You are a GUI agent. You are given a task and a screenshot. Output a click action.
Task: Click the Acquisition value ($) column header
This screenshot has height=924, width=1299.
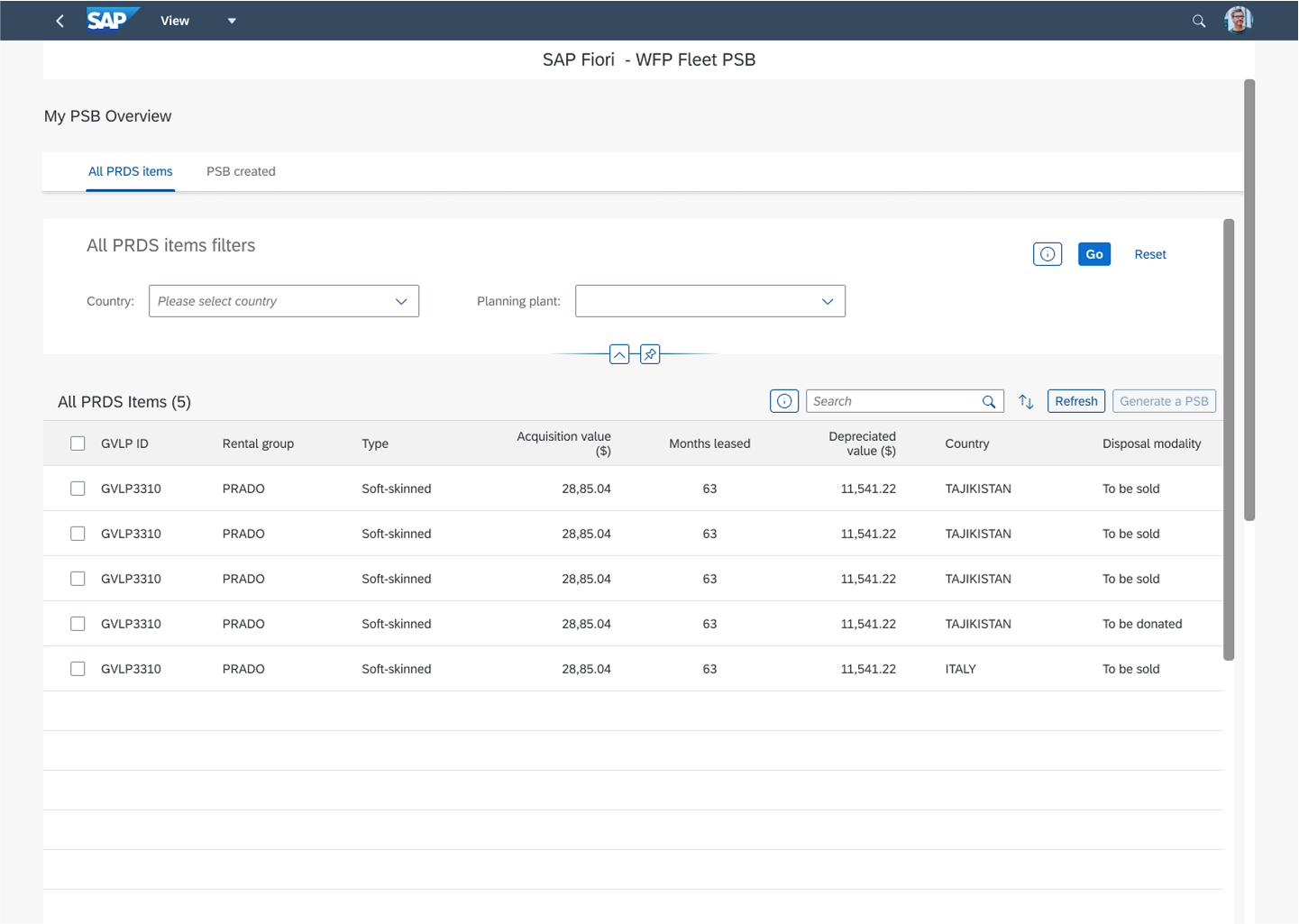(x=563, y=444)
